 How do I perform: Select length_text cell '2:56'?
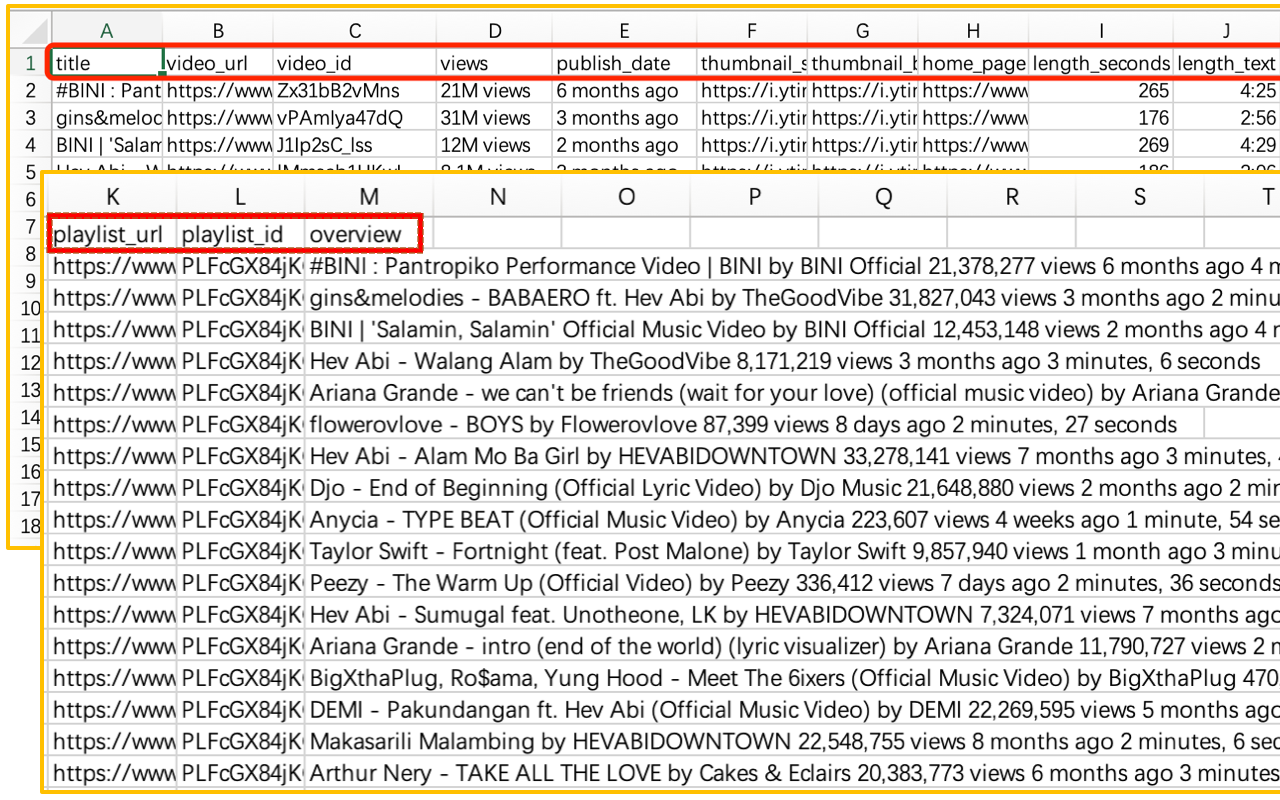coord(1226,118)
